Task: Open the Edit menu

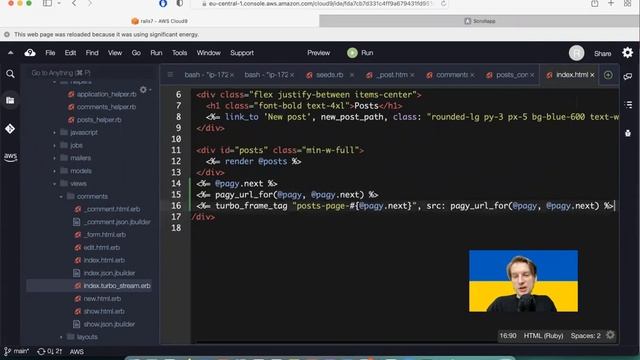Action: [70, 53]
